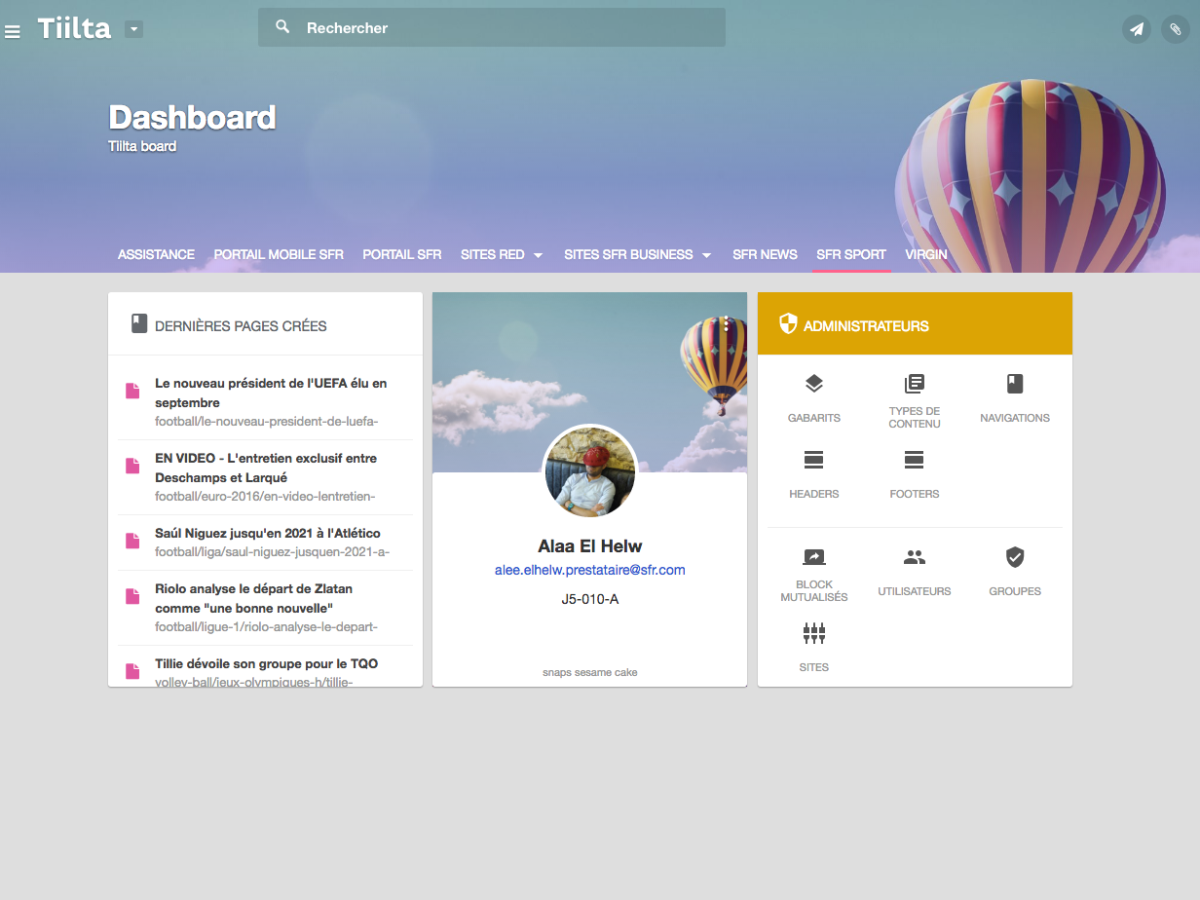Open the Headers admin icon

(x=814, y=460)
